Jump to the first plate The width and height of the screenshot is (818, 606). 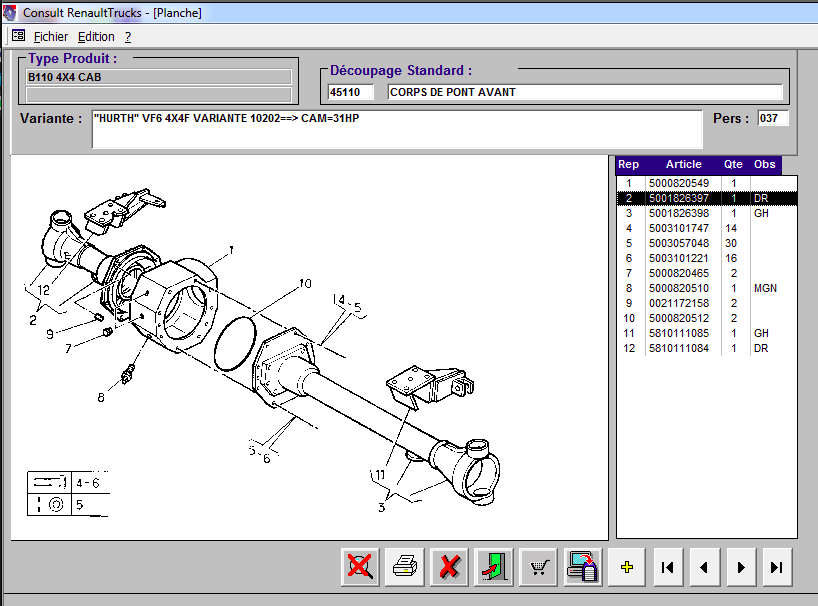click(667, 567)
